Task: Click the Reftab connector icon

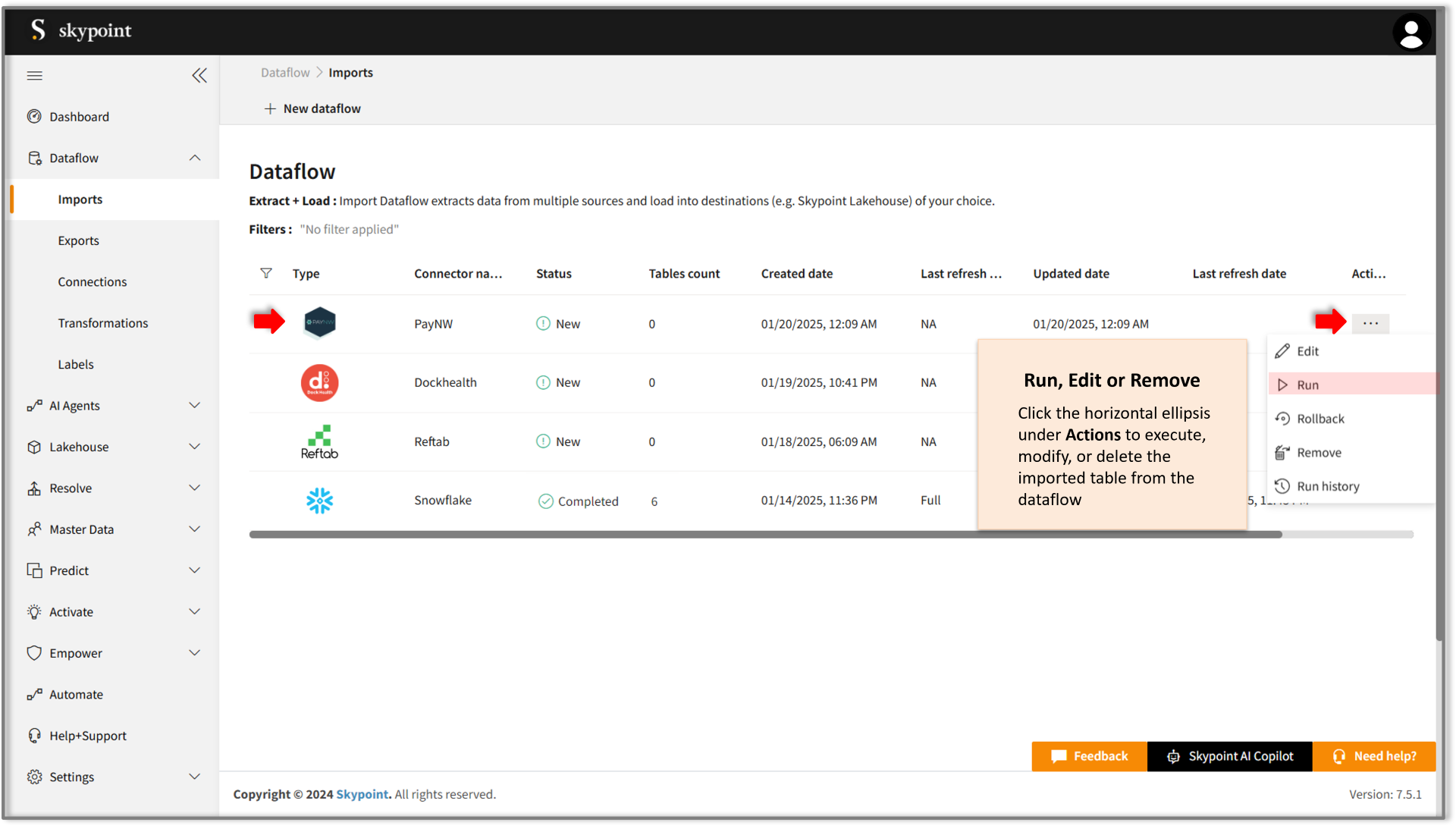Action: [x=319, y=441]
